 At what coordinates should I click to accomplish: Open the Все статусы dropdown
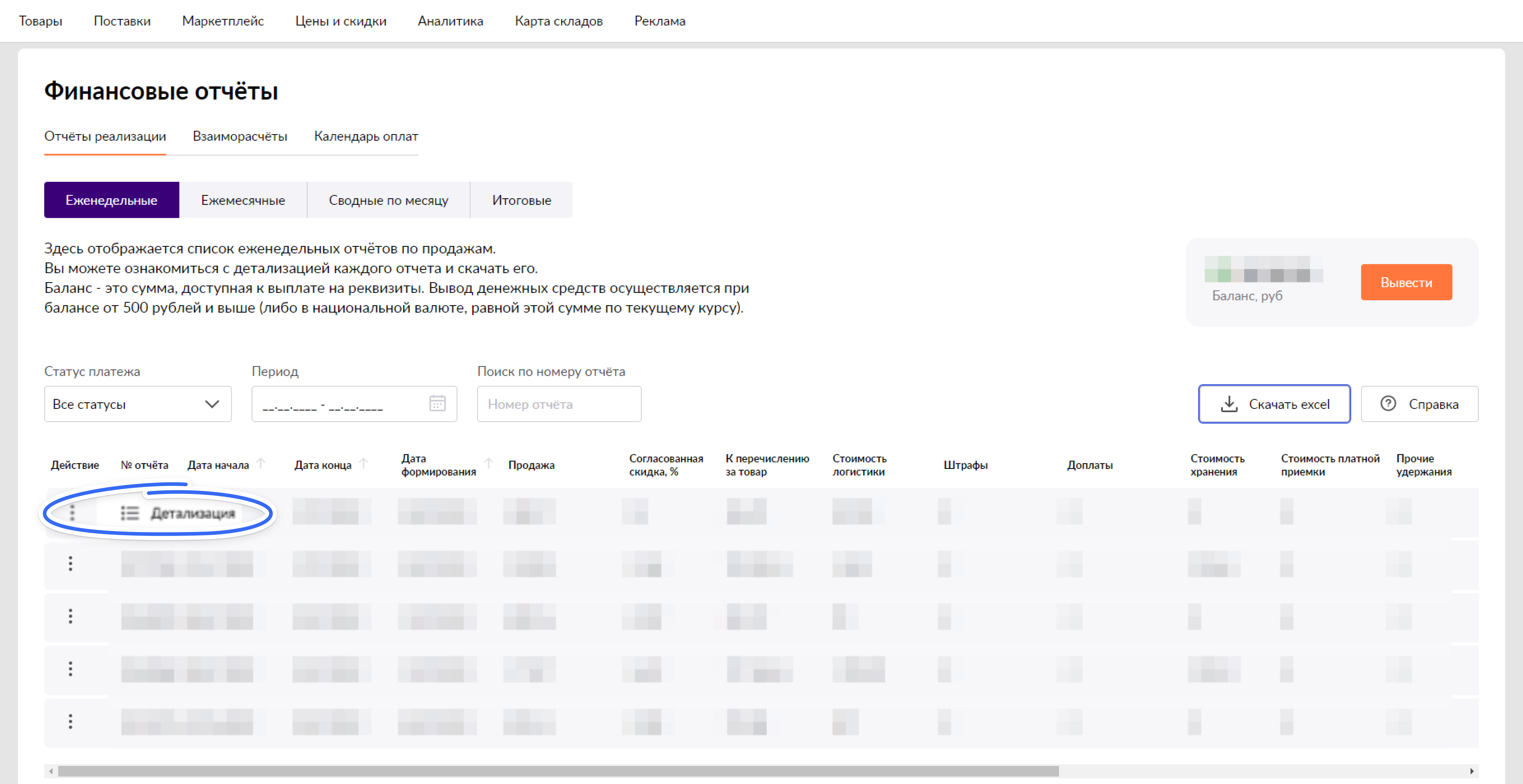tap(138, 404)
